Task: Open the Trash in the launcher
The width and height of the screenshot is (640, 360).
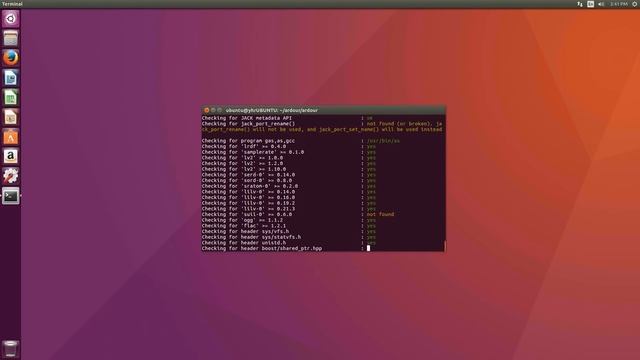Action: [x=11, y=349]
